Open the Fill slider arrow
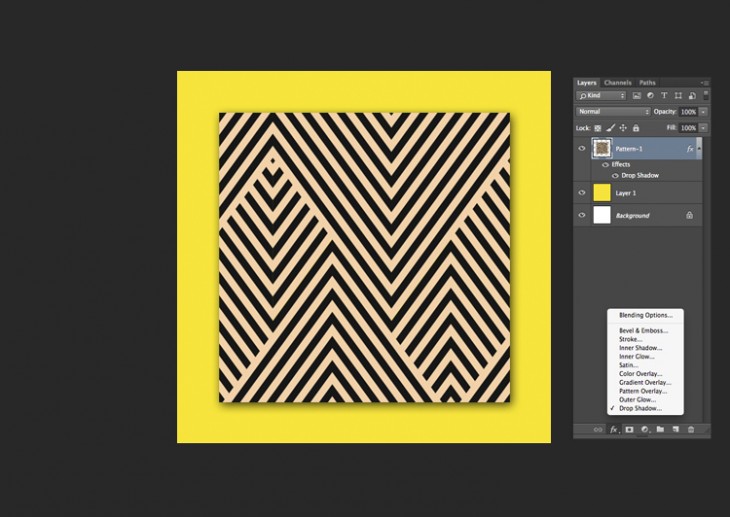This screenshot has width=730, height=517. (703, 128)
